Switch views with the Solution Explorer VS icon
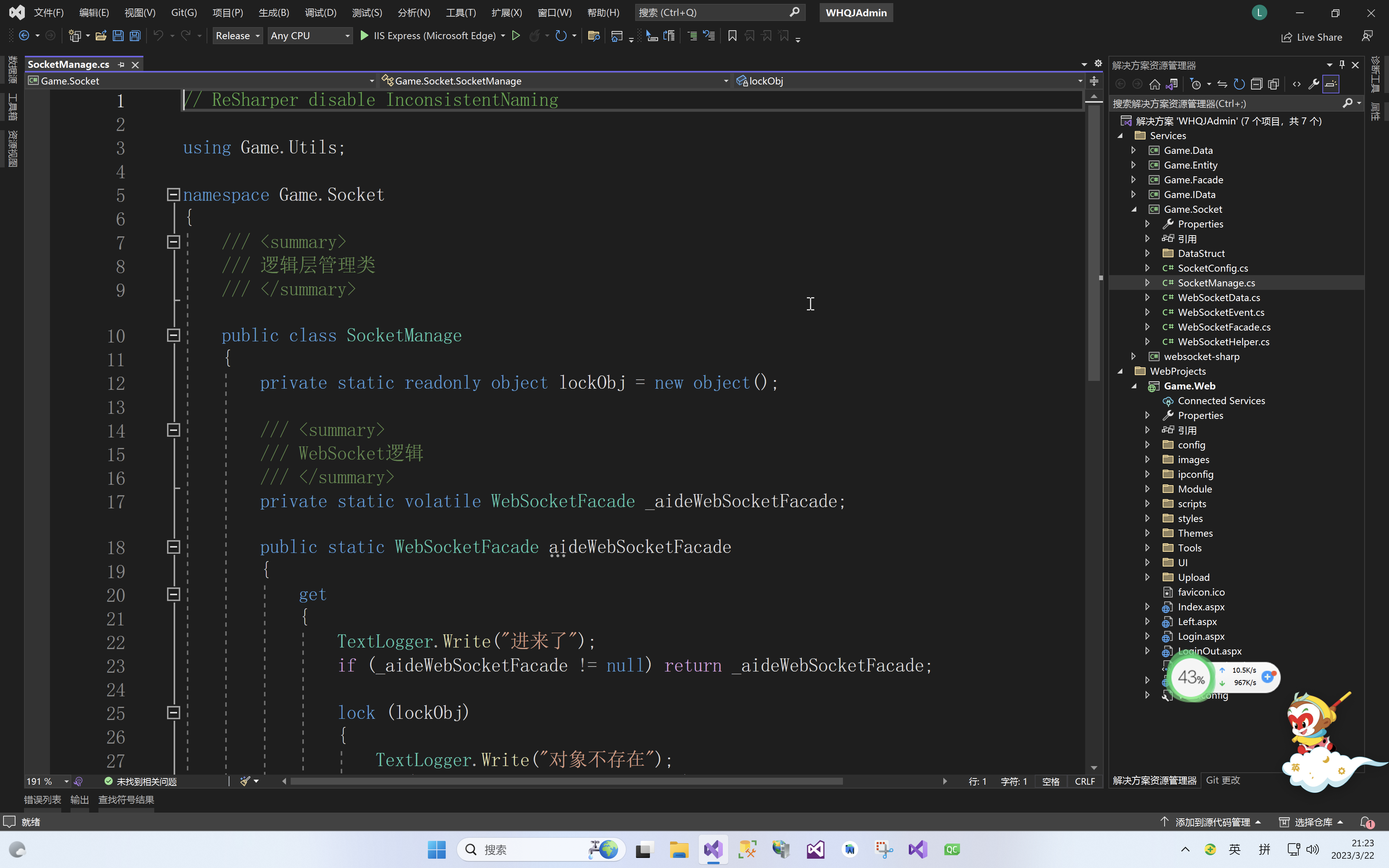The image size is (1389, 868). (x=1172, y=84)
